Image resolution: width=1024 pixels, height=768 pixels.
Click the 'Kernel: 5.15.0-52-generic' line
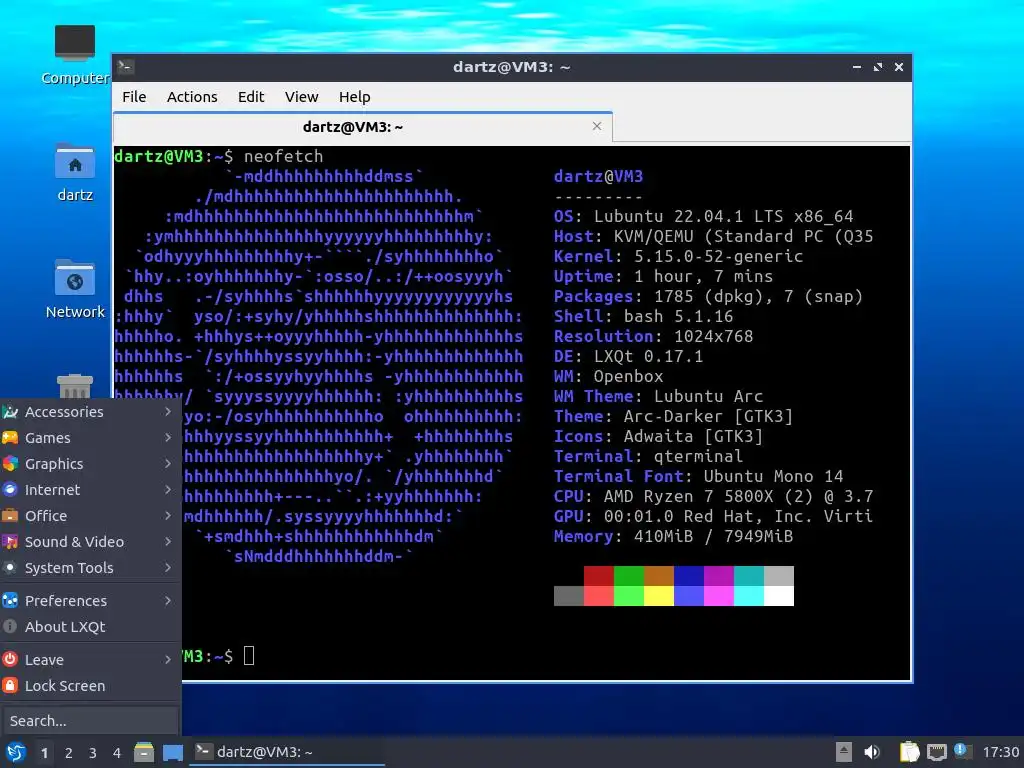pos(679,256)
